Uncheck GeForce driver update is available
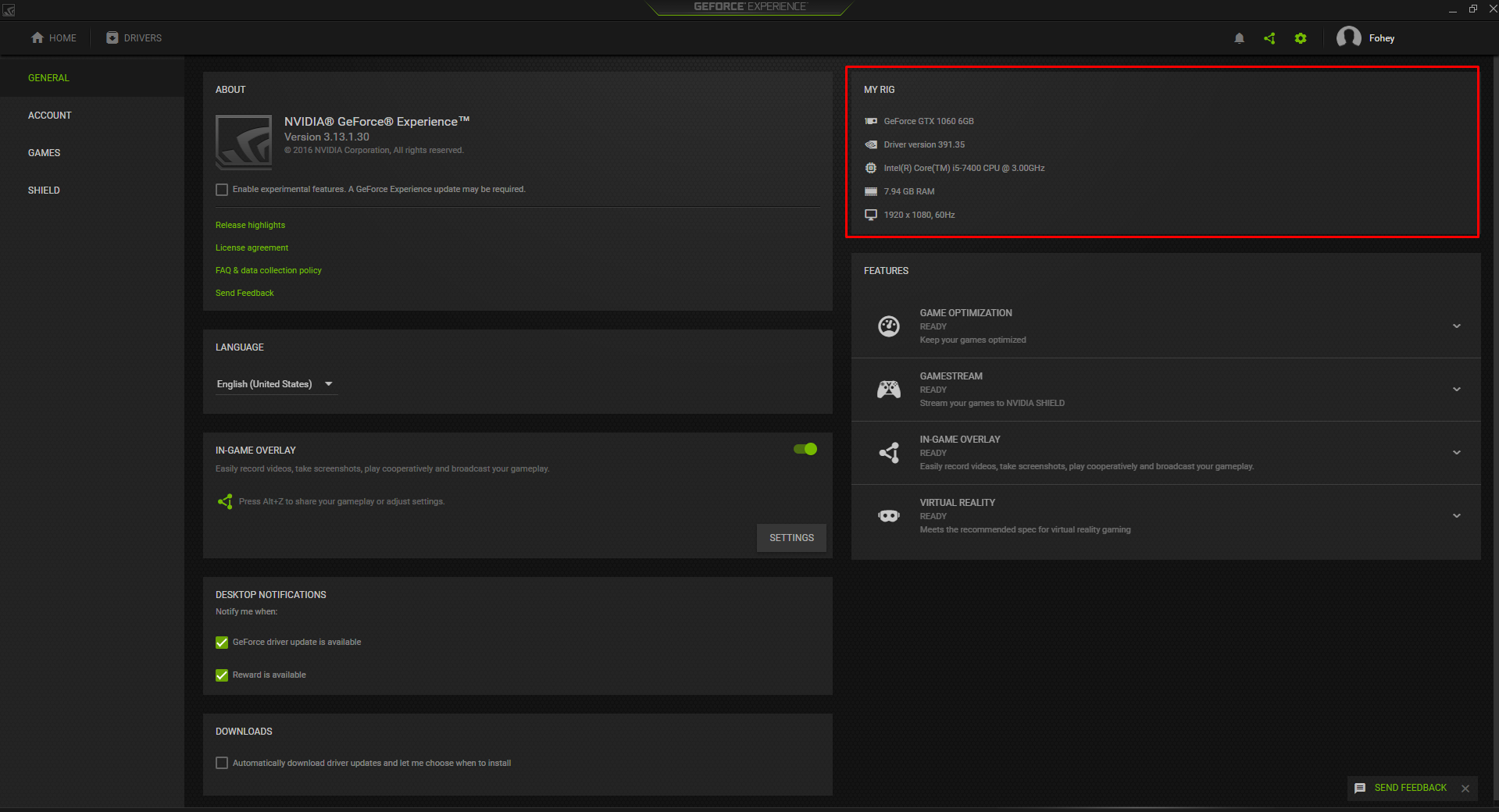This screenshot has height=812, width=1499. [222, 643]
